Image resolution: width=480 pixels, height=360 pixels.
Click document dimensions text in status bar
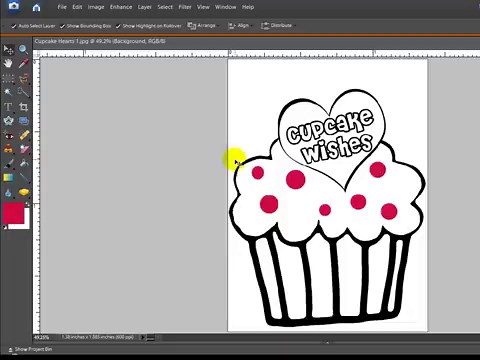[x=97, y=337]
